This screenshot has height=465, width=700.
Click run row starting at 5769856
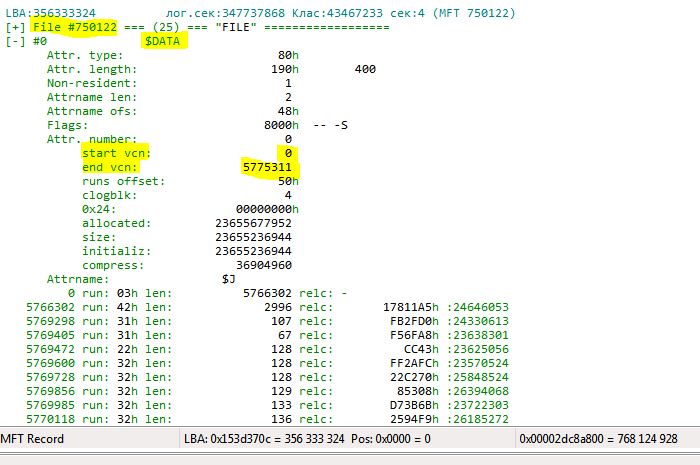(x=267, y=391)
